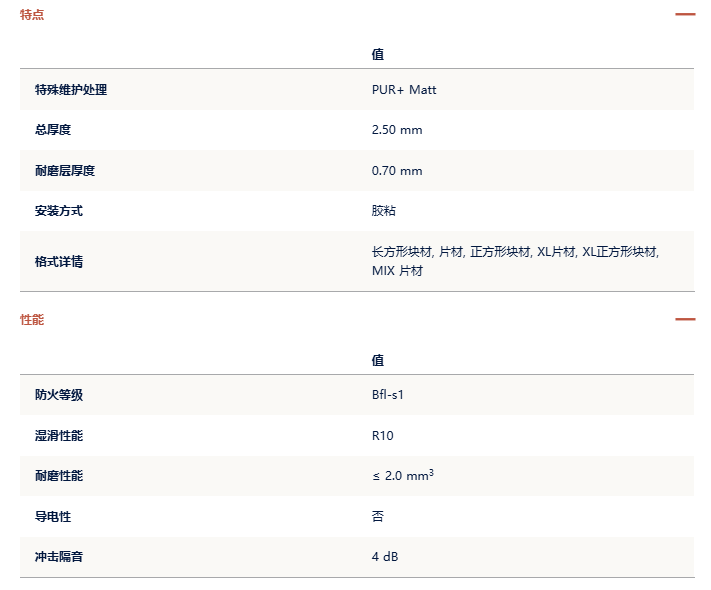Click the PUR+ Matt value

pos(404,90)
